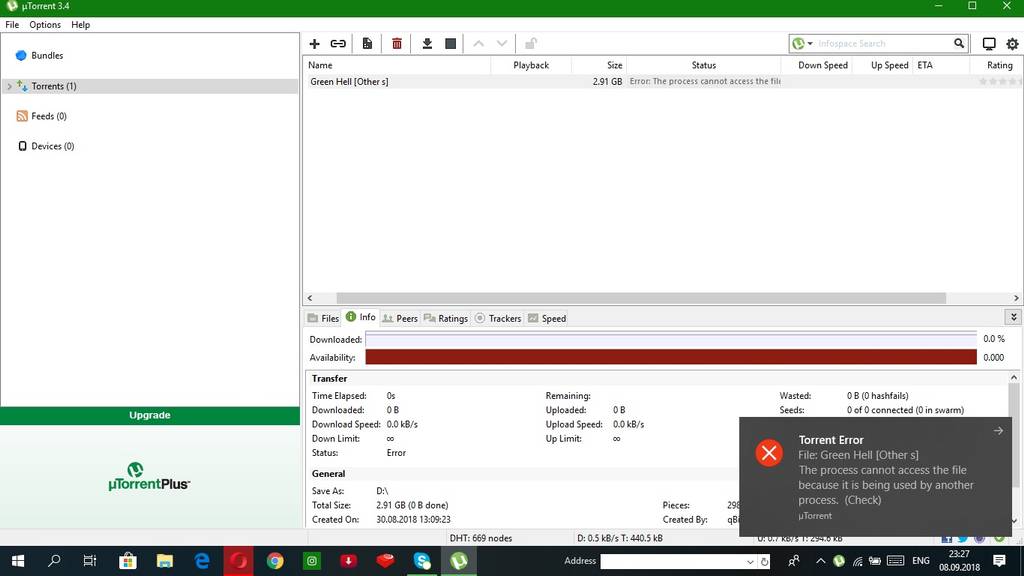Click the search magnifier icon
1024x576 pixels.
coord(959,43)
